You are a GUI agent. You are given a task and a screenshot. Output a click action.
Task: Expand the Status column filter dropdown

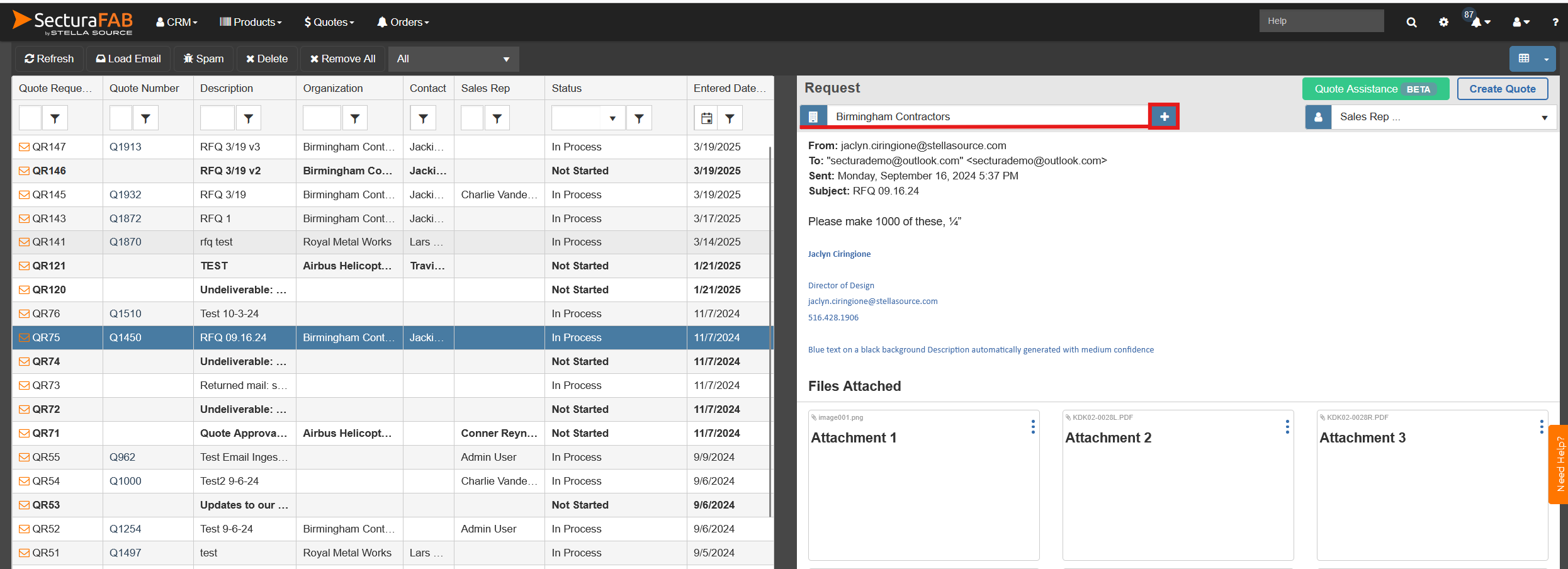tap(612, 118)
